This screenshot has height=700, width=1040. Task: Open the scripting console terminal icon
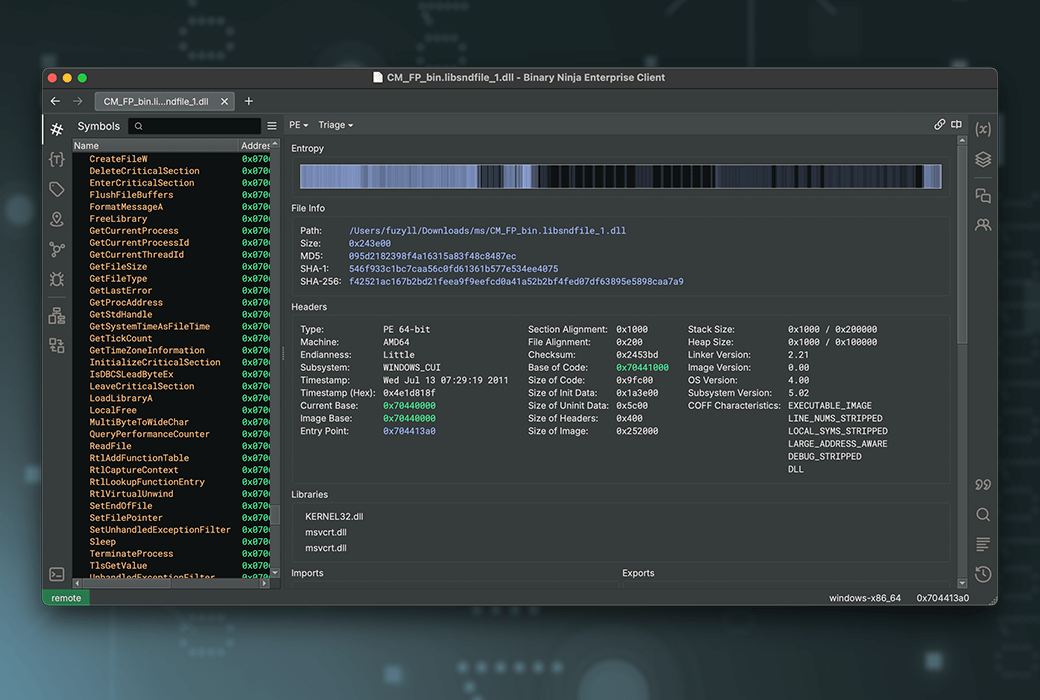pos(57,574)
